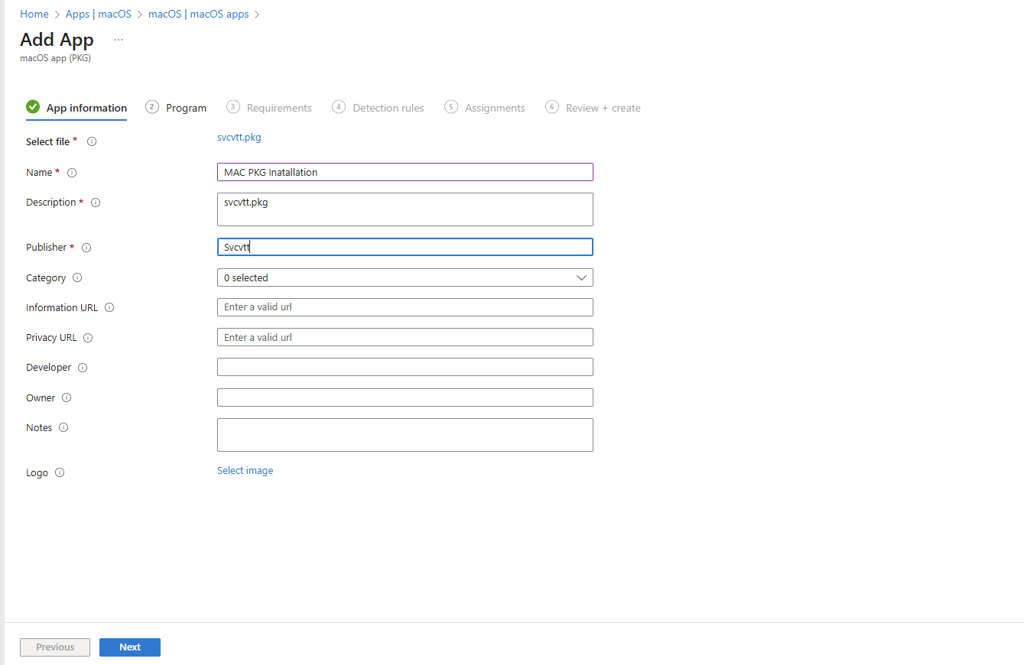Open the svcvtt.pkg file link
Image resolution: width=1024 pixels, height=665 pixels.
pyautogui.click(x=239, y=137)
